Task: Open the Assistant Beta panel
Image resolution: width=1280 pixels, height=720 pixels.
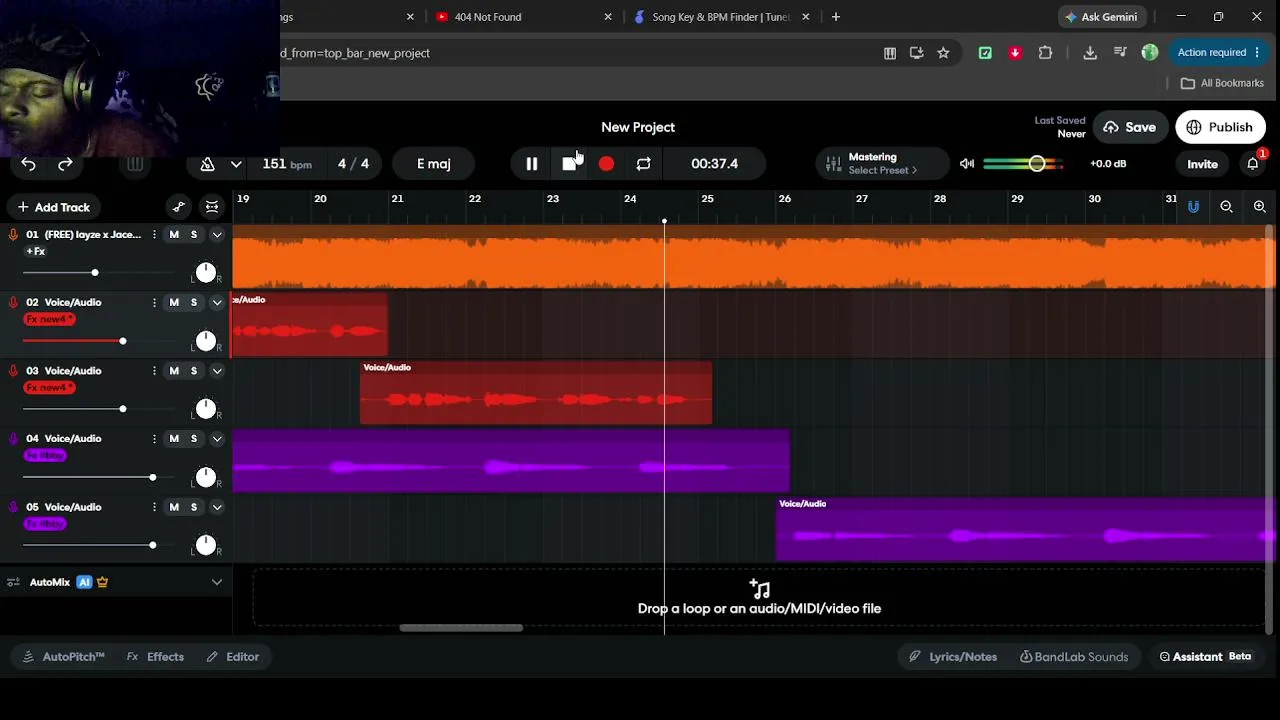Action: pos(1206,657)
